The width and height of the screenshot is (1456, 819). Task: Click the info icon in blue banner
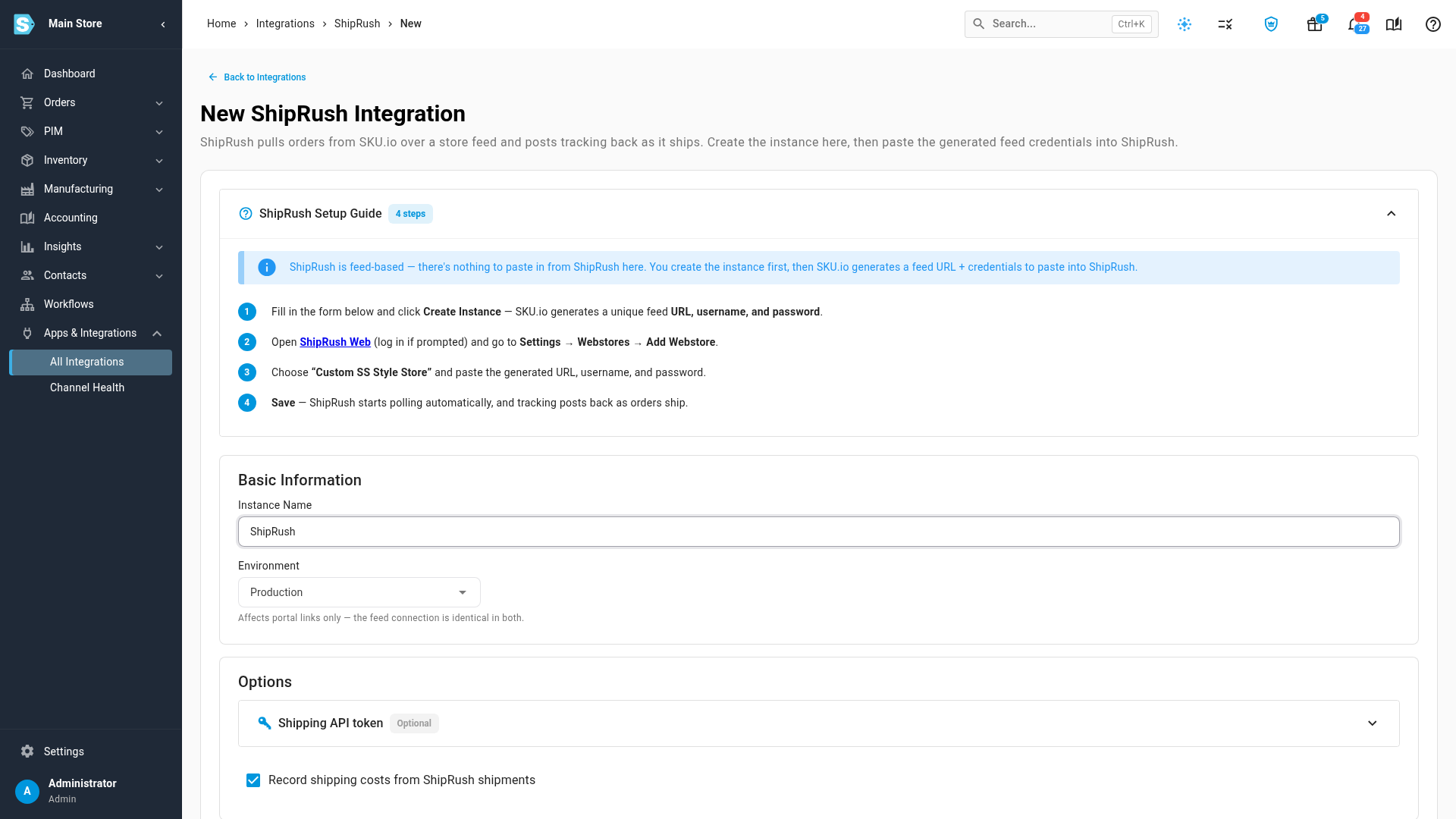point(267,268)
